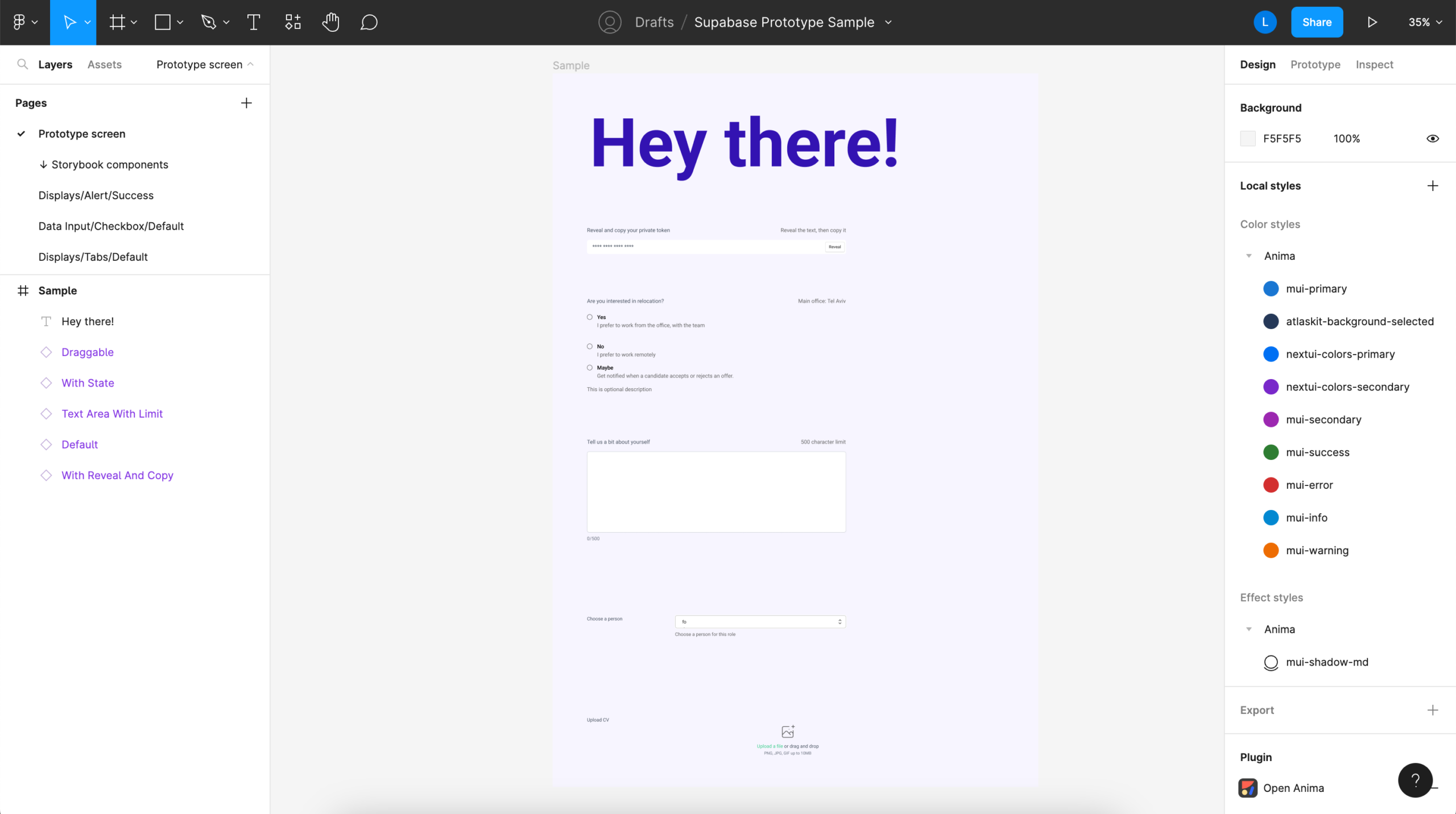Open the Figma main menu
This screenshot has width=1456, height=814.
24,22
